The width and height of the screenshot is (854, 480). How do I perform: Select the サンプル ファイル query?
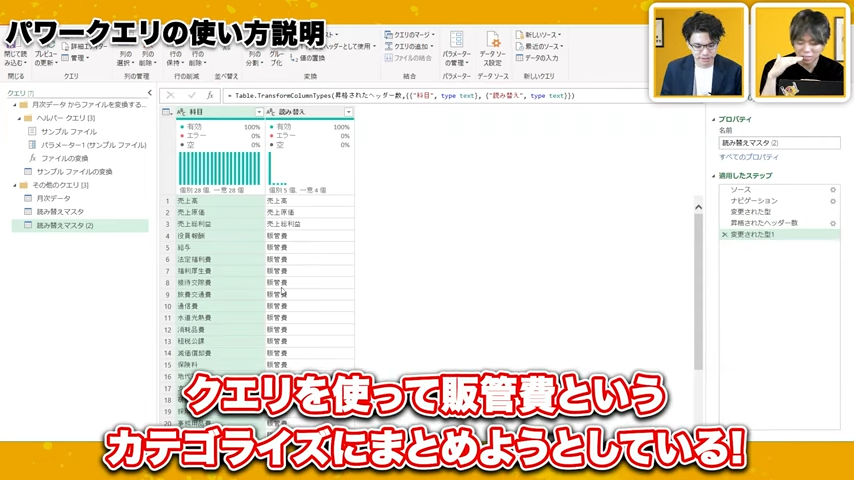pos(69,131)
